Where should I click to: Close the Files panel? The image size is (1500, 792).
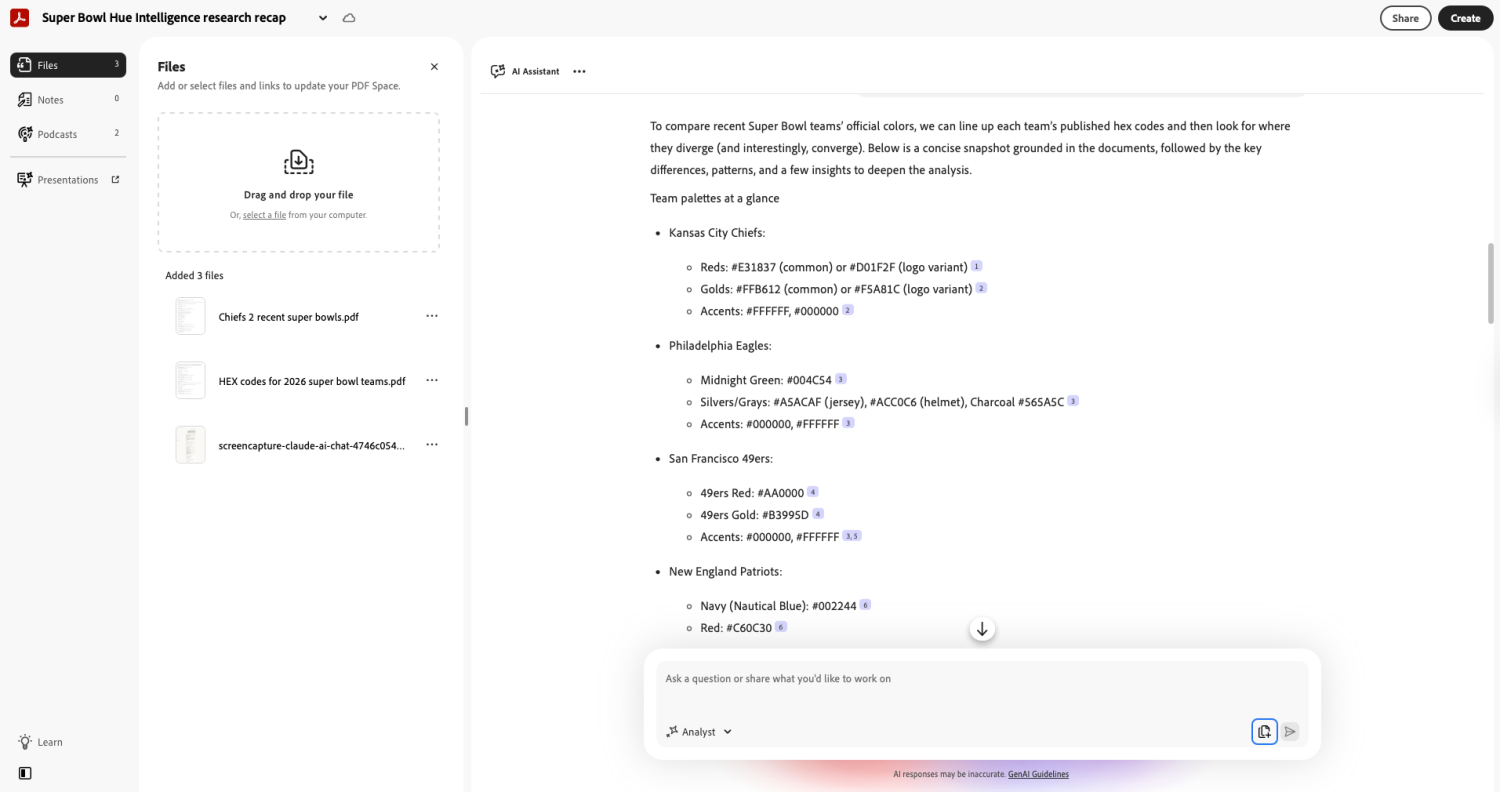[x=434, y=67]
